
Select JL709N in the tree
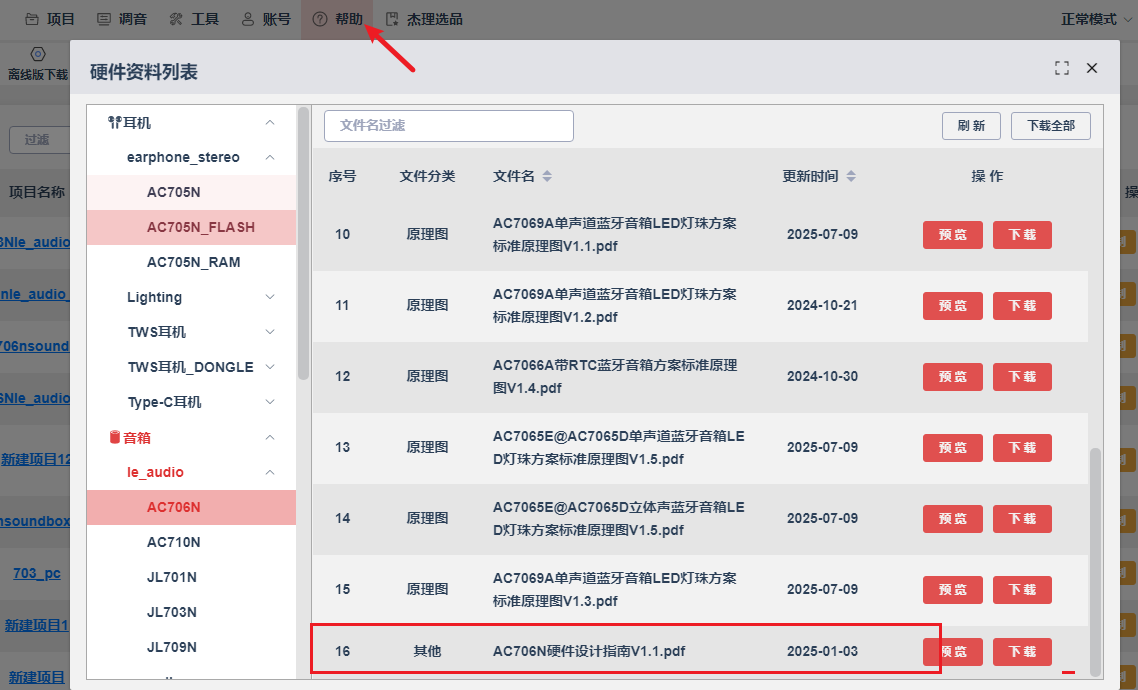pyautogui.click(x=192, y=646)
